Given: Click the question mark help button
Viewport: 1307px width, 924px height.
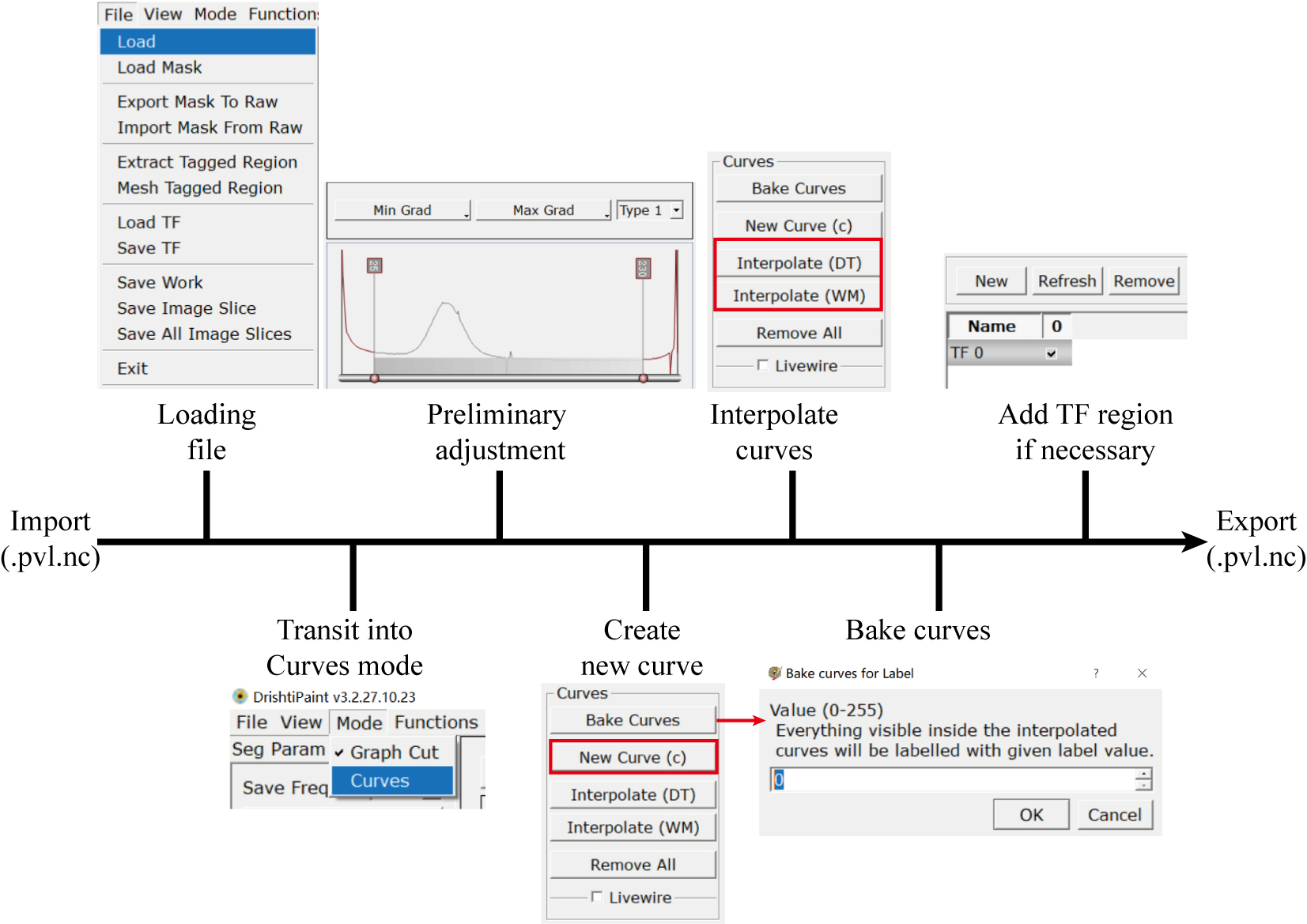Looking at the screenshot, I should pos(1095,673).
